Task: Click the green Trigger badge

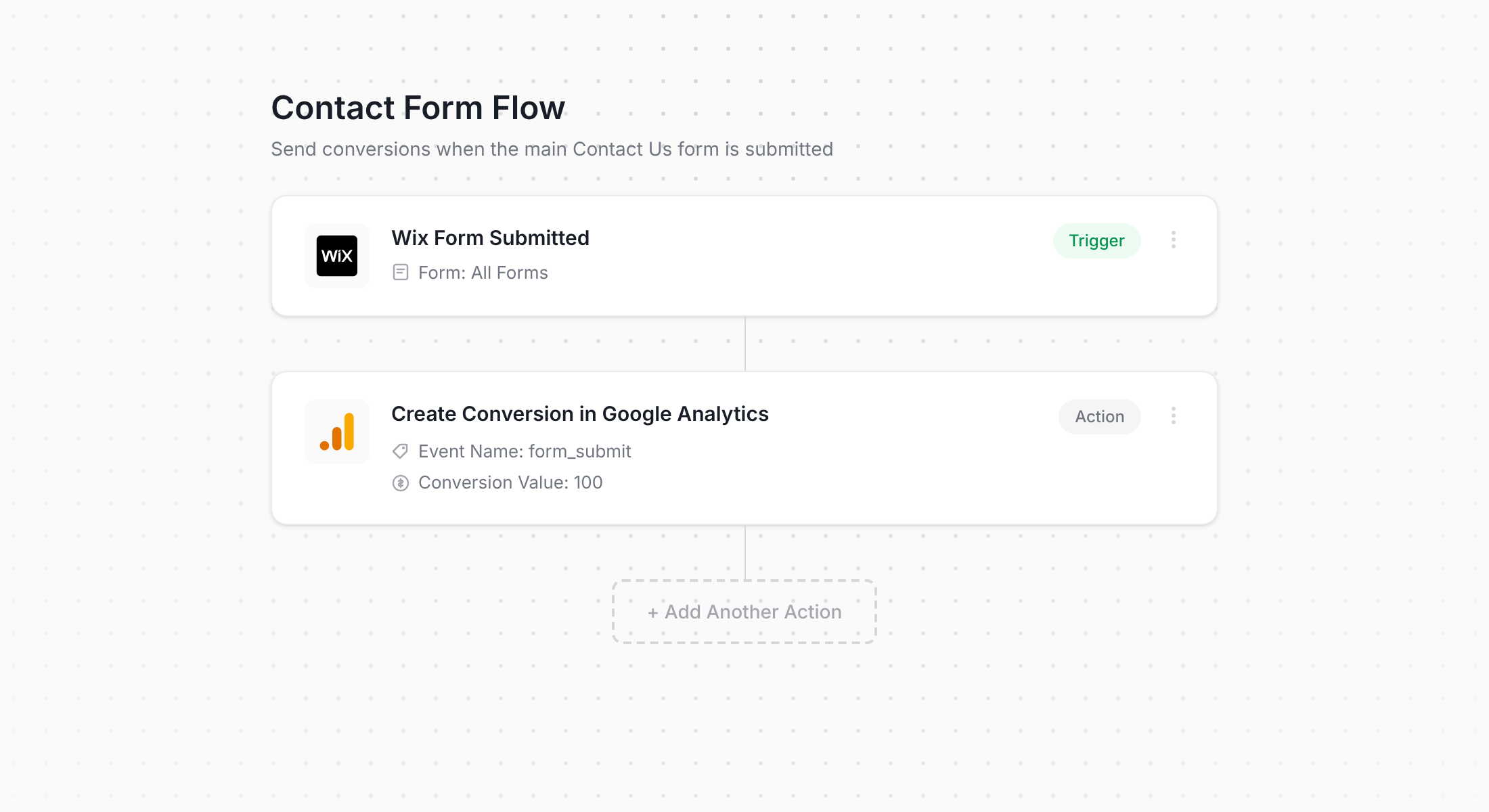Action: click(1096, 240)
